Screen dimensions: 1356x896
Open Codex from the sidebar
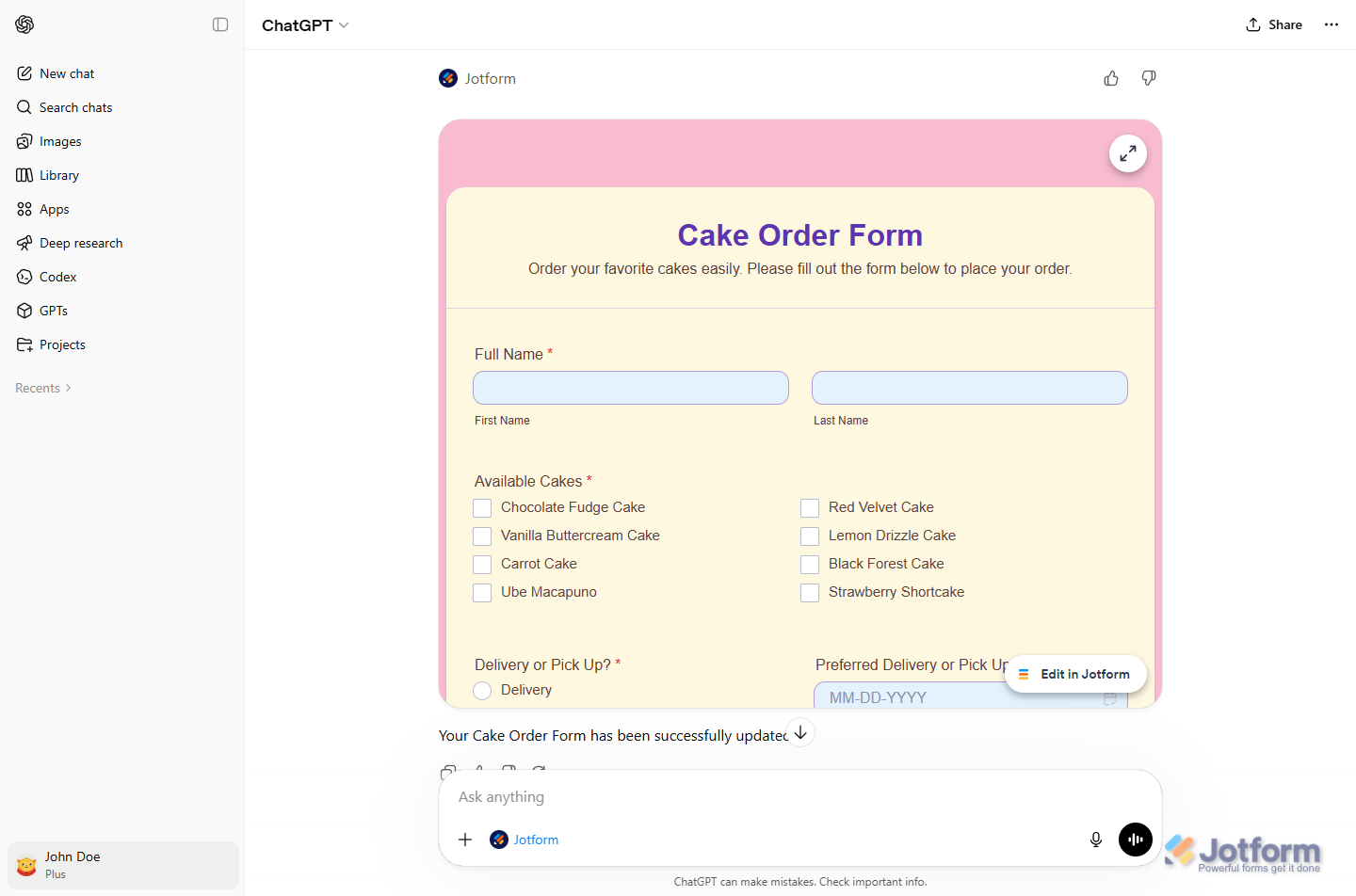[57, 276]
